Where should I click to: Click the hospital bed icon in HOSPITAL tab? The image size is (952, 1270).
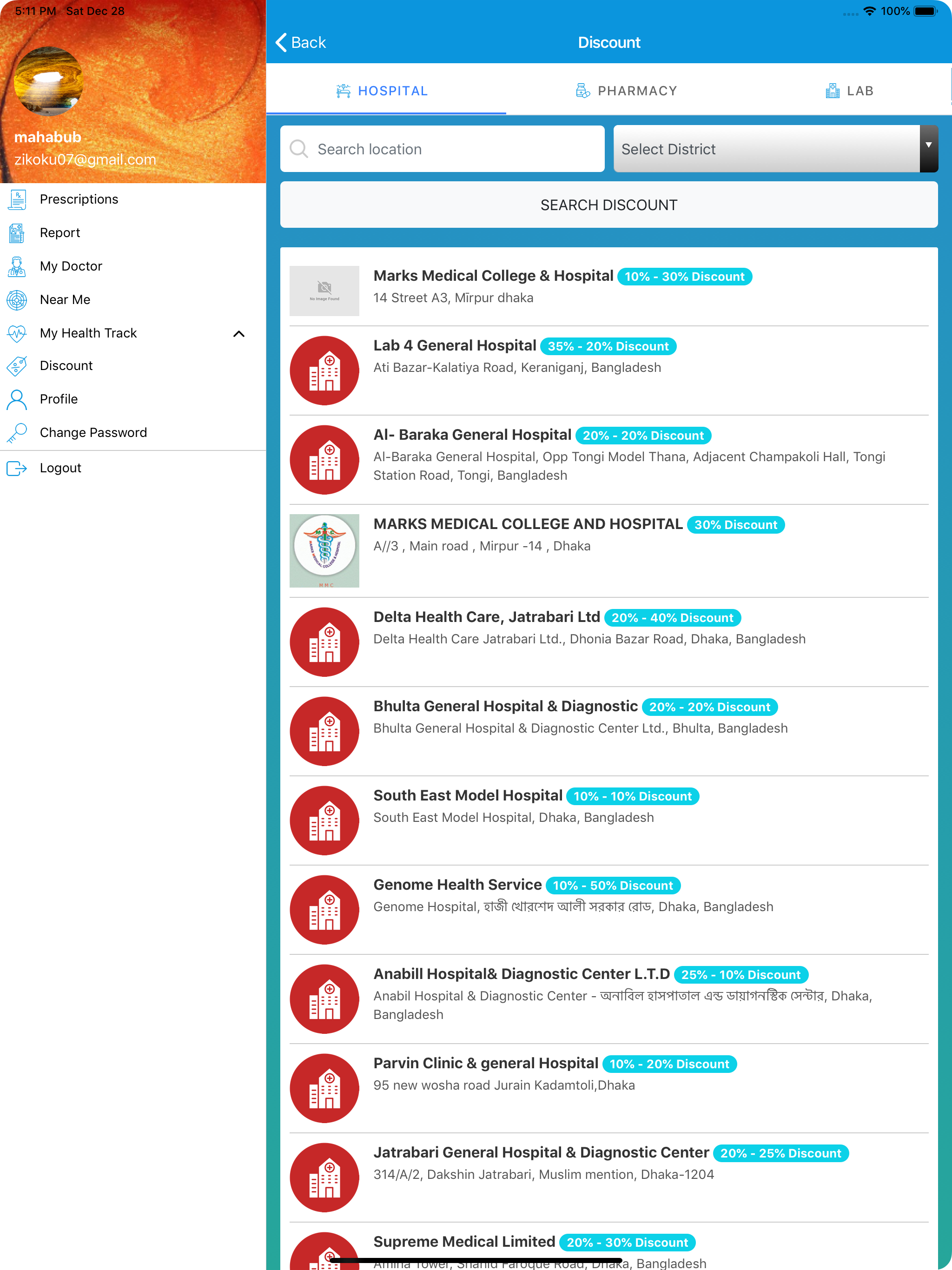(x=344, y=91)
